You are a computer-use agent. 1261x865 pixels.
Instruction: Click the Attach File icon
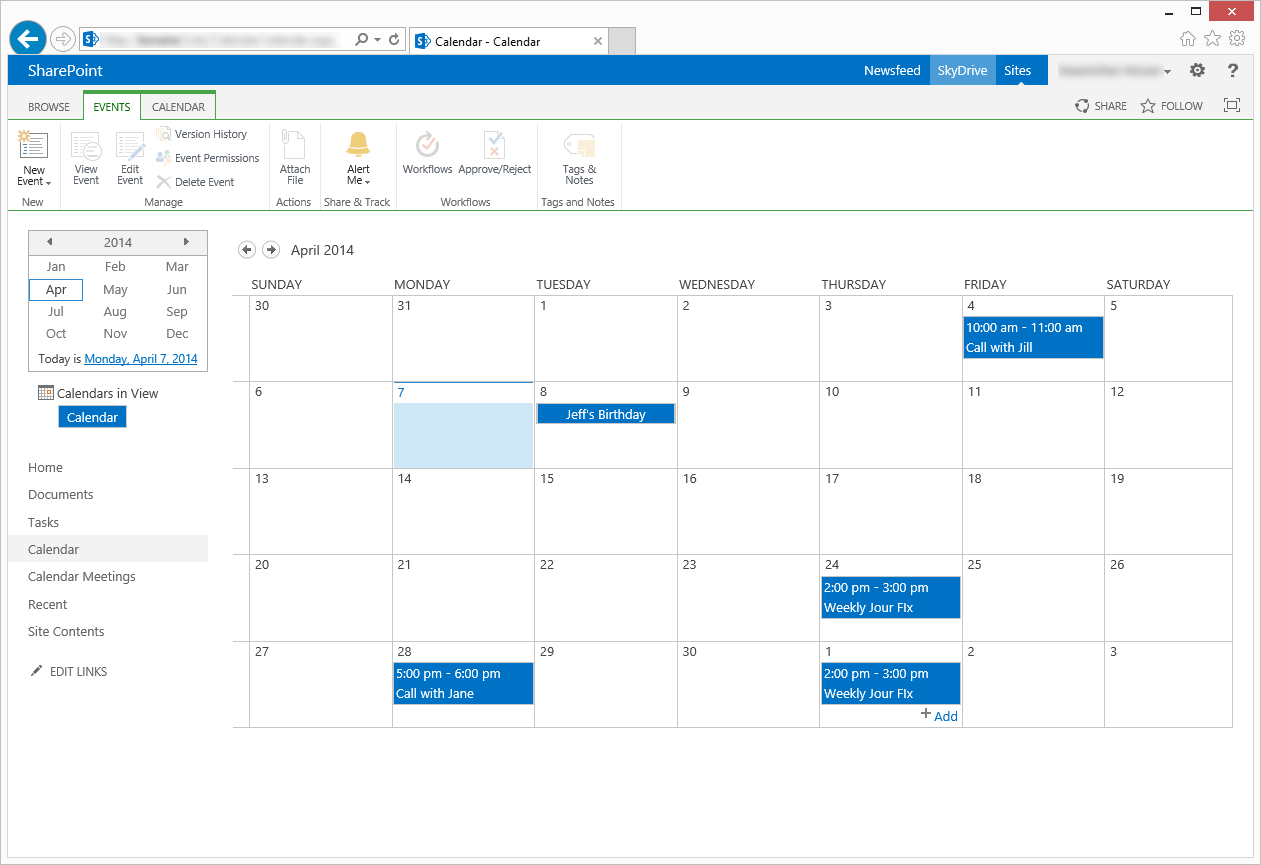(294, 146)
